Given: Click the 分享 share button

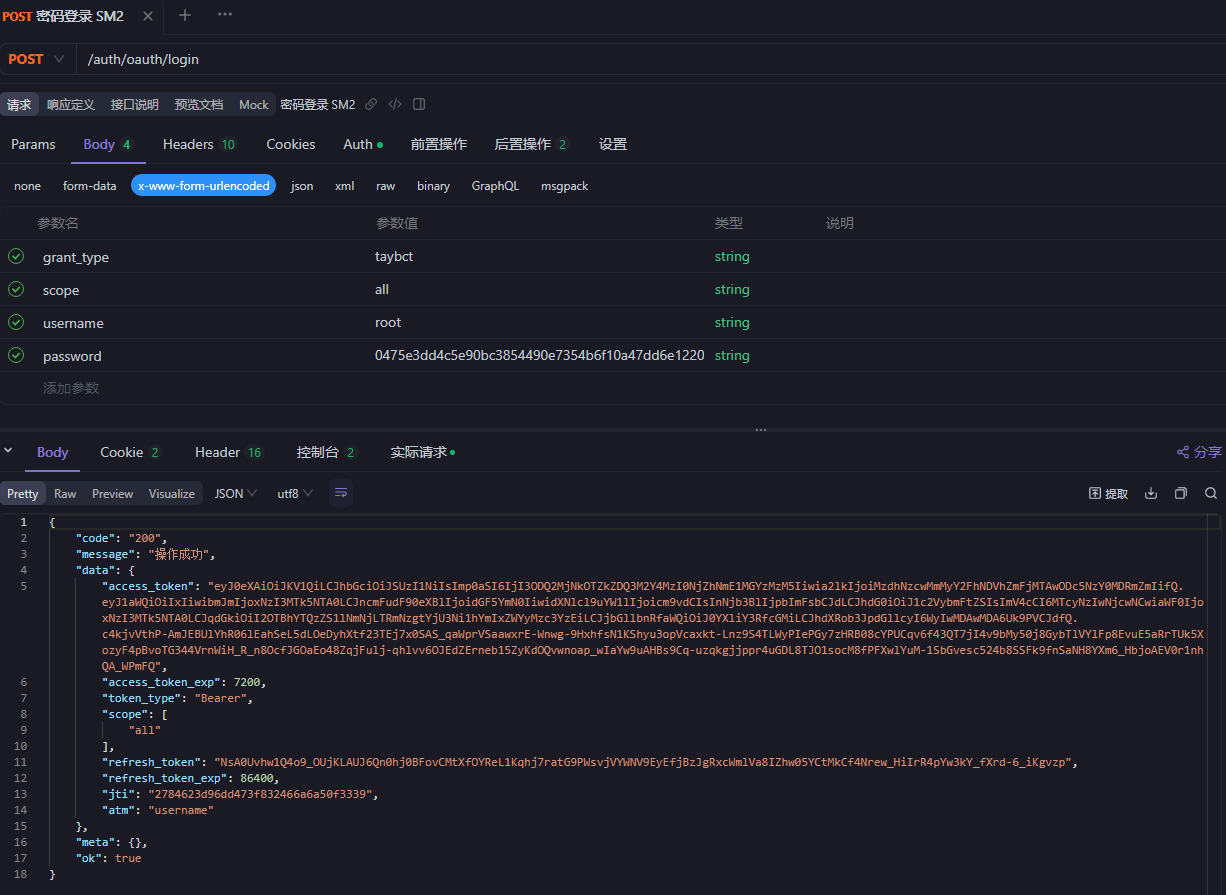Looking at the screenshot, I should 1199,452.
